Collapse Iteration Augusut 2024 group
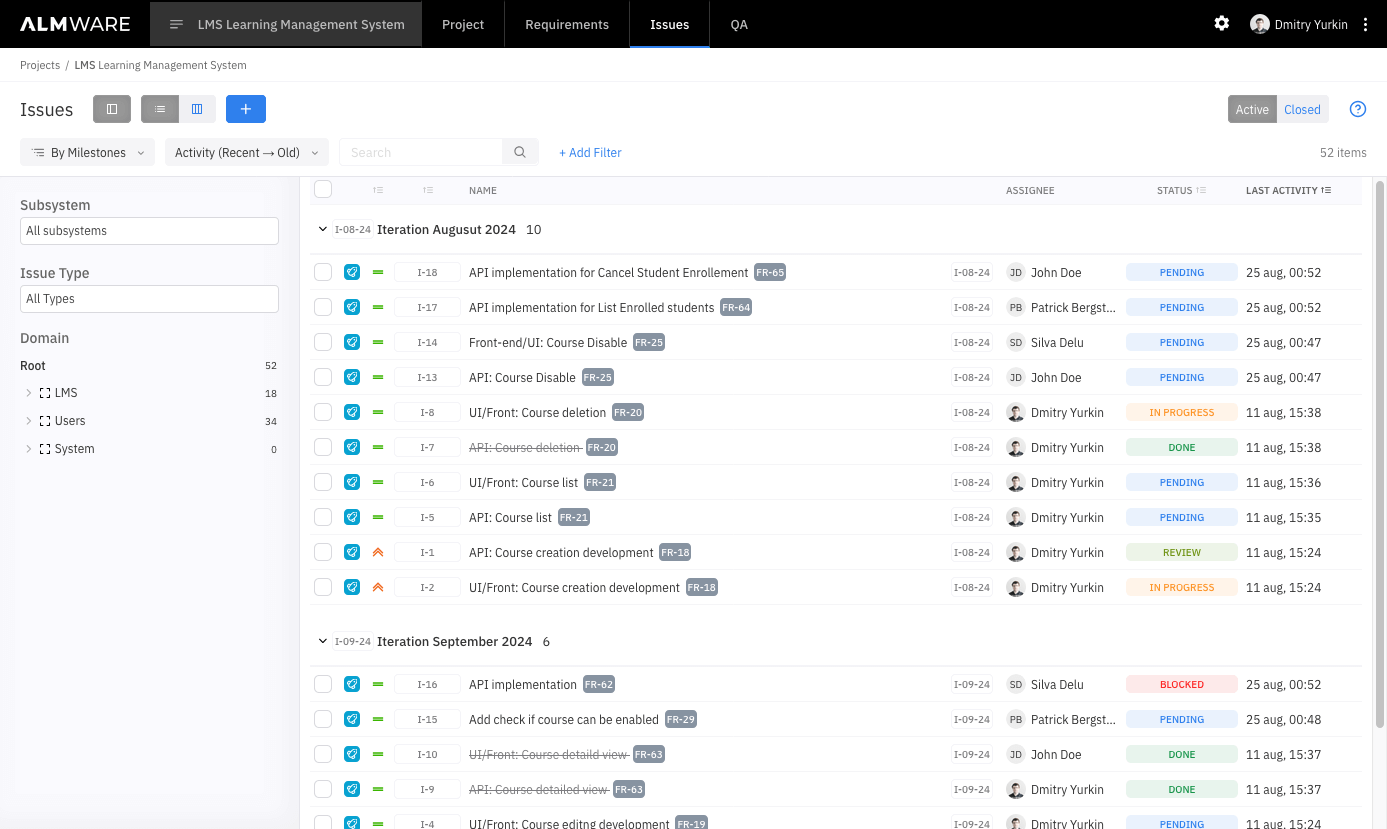 [323, 229]
